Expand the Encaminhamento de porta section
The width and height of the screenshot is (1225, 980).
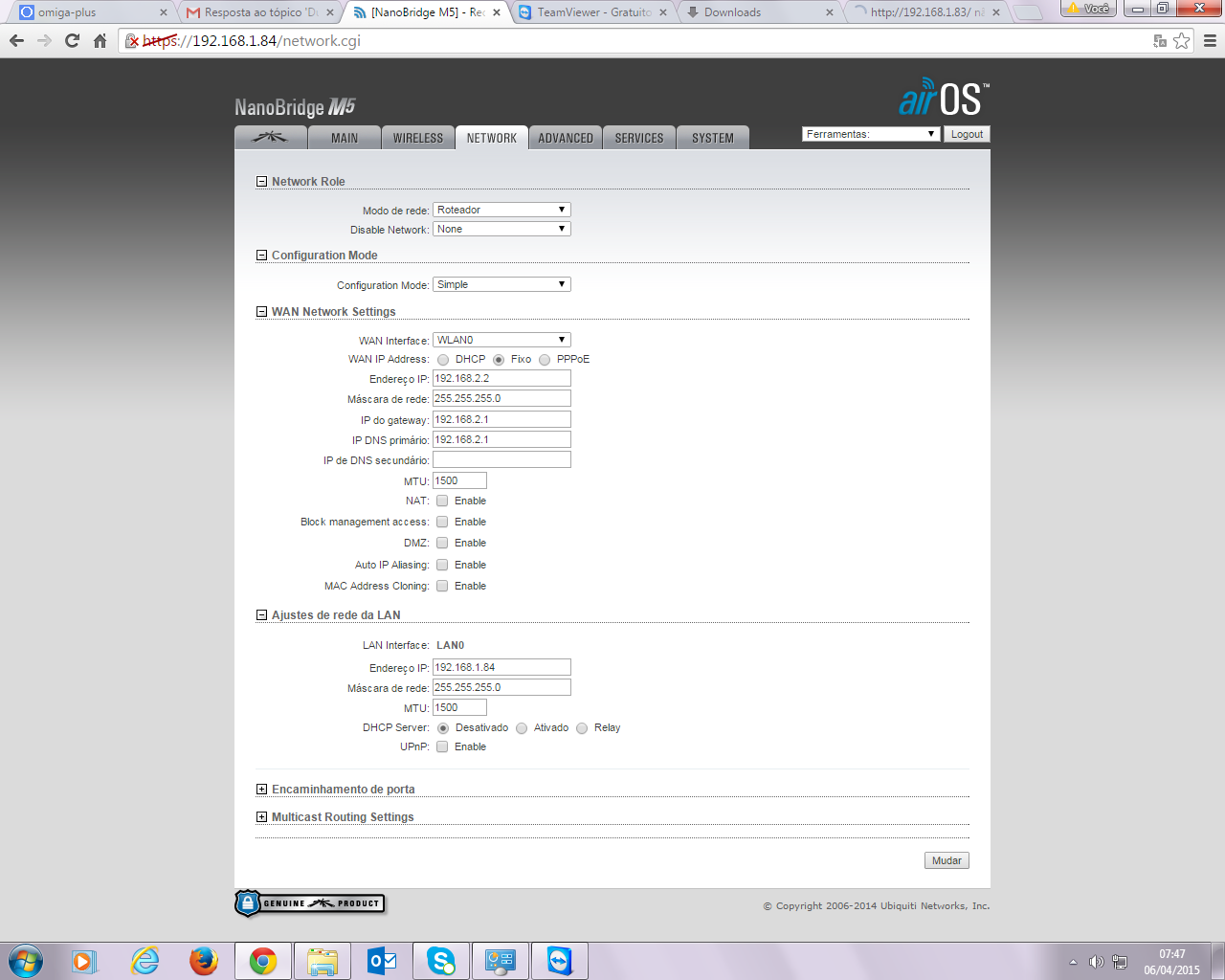click(261, 790)
